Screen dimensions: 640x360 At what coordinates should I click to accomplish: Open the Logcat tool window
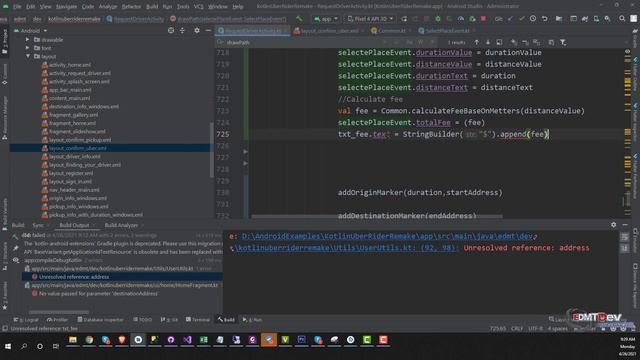[26, 320]
